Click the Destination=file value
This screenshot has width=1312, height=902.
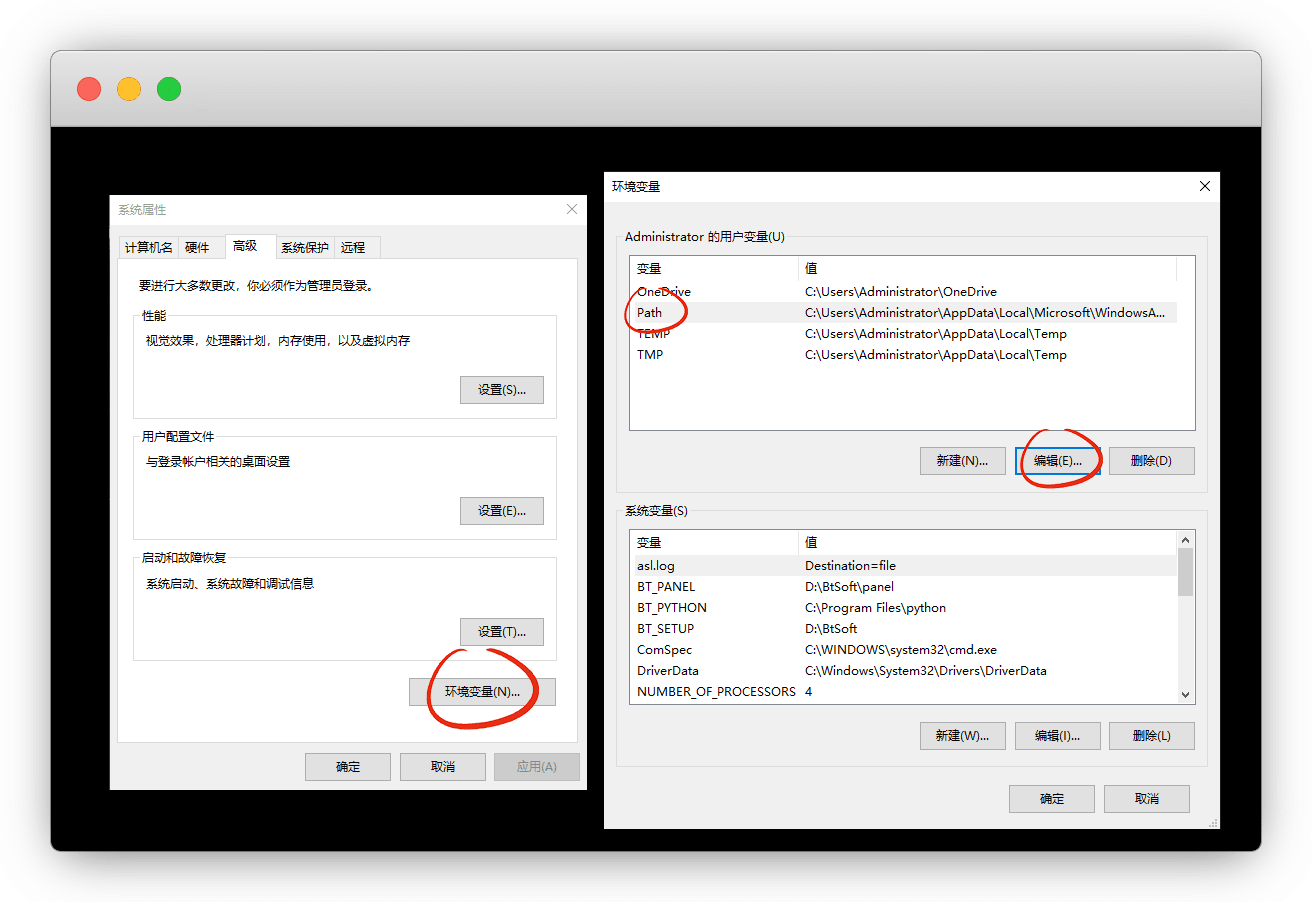click(x=851, y=566)
